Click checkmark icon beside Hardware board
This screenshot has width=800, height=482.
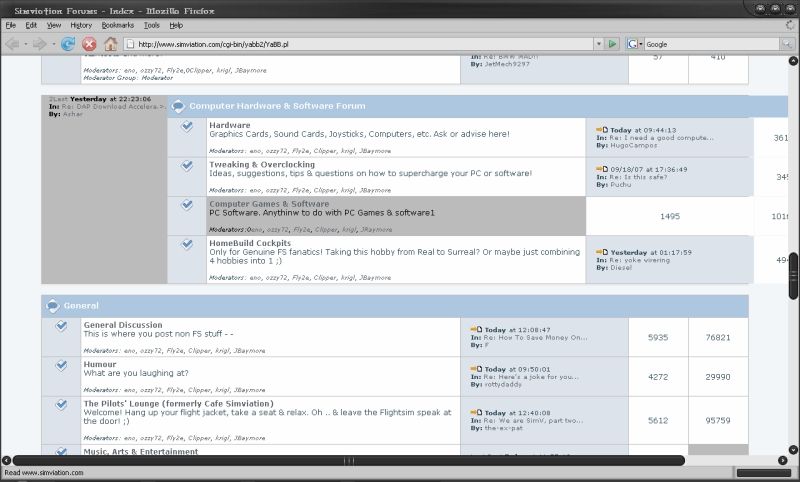click(x=187, y=127)
